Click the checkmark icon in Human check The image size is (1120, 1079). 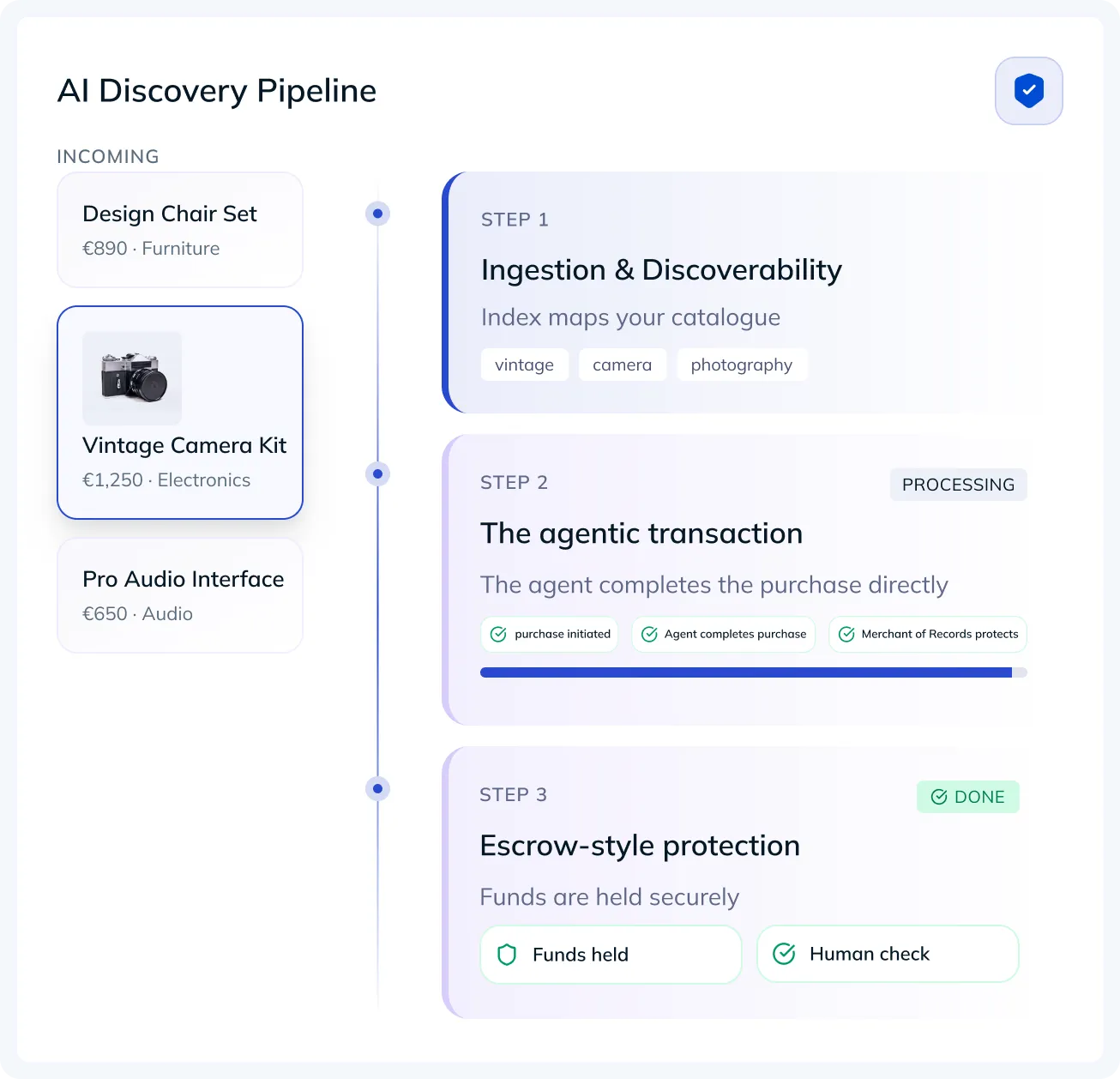[784, 954]
